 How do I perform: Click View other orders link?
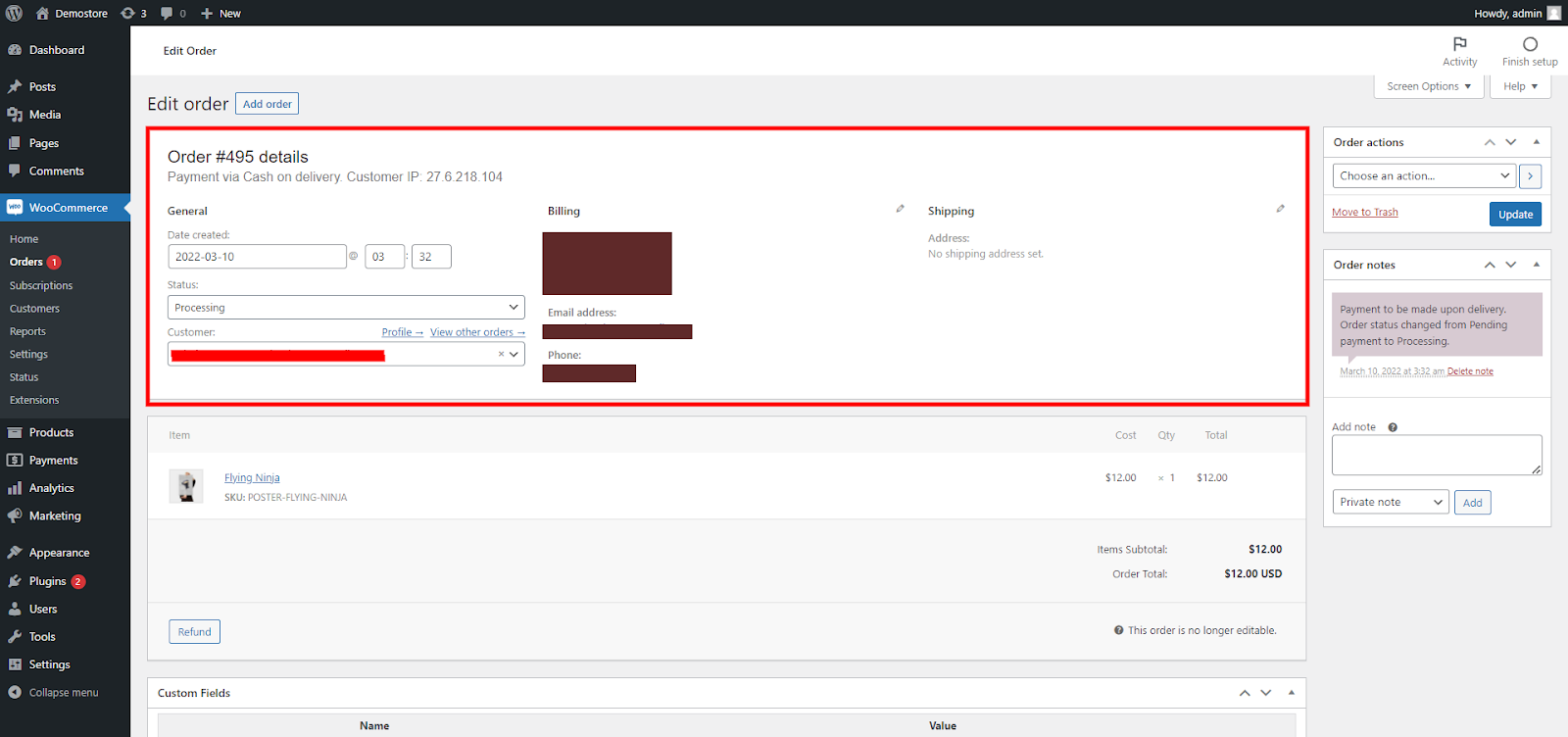pos(477,332)
